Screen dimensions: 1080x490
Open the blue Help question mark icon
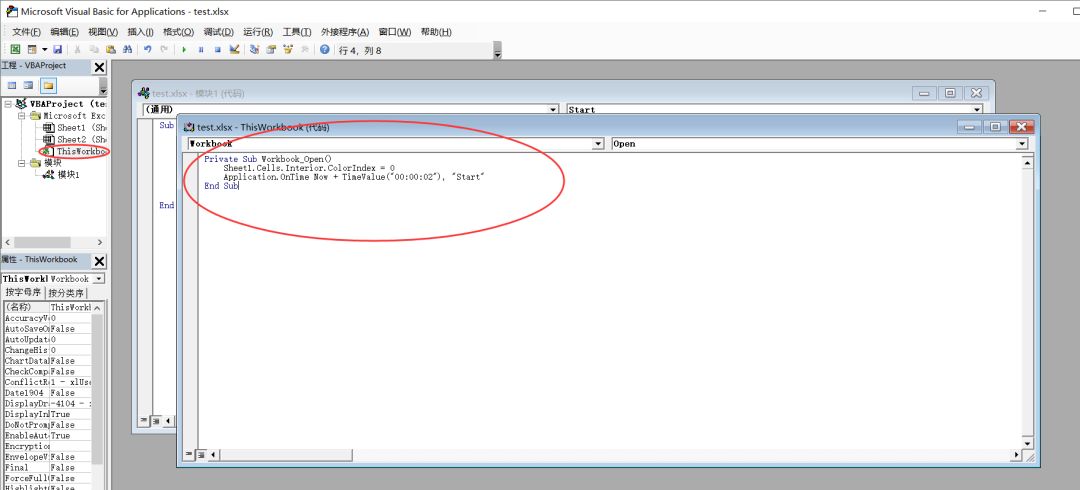point(324,49)
